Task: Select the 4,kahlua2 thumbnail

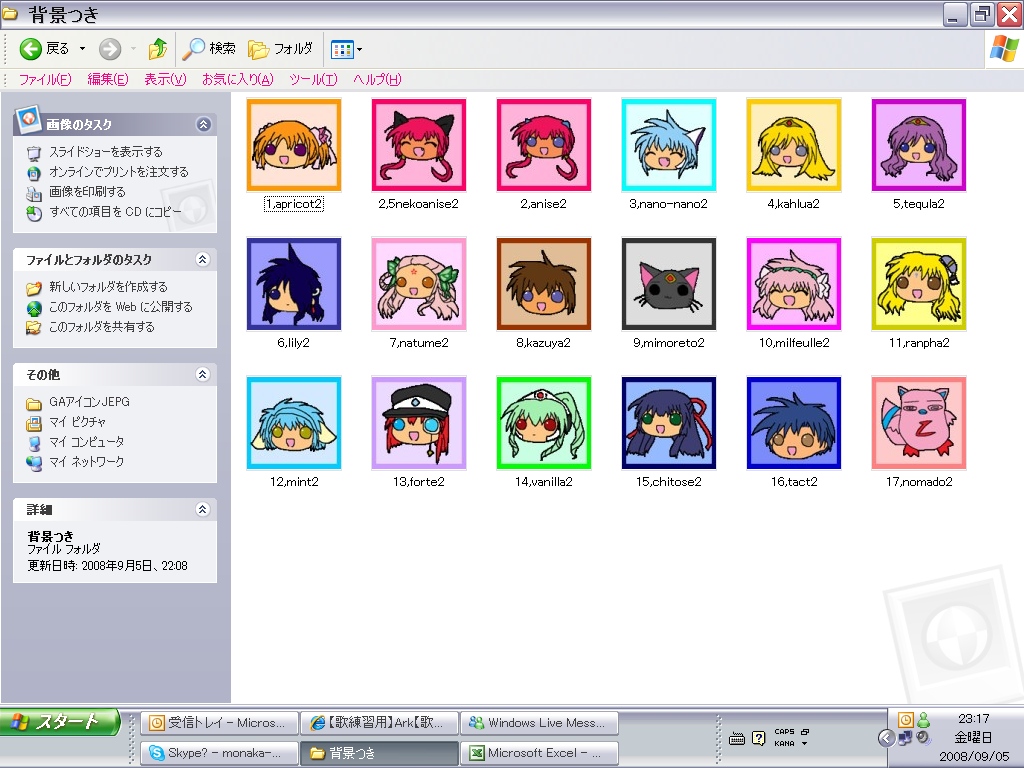Action: tap(793, 145)
